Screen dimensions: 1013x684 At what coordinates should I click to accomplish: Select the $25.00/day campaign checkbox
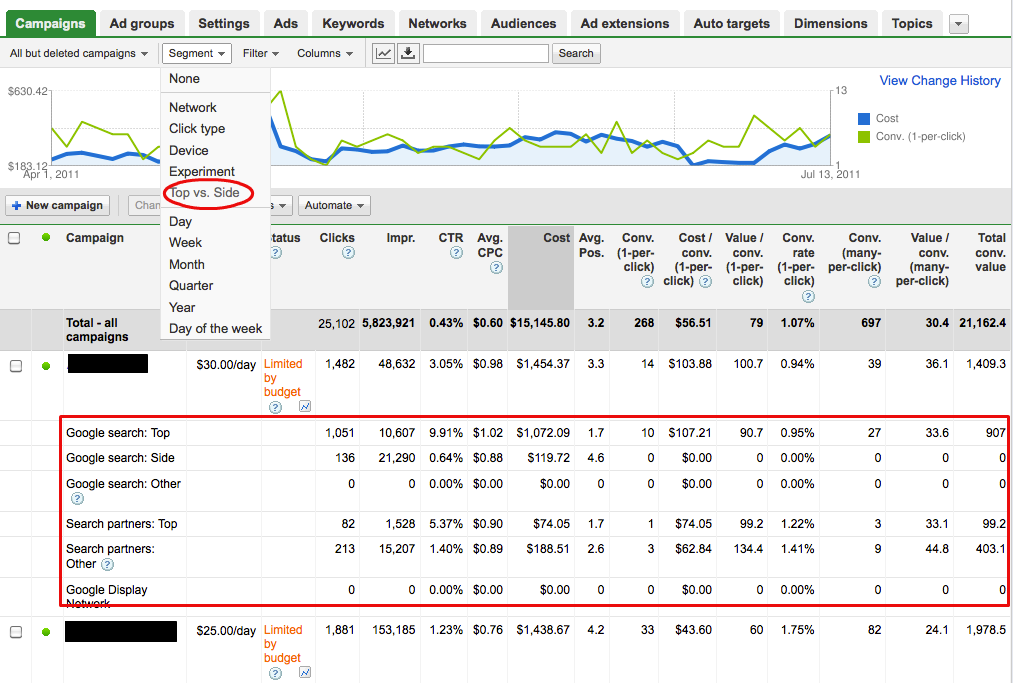point(16,632)
